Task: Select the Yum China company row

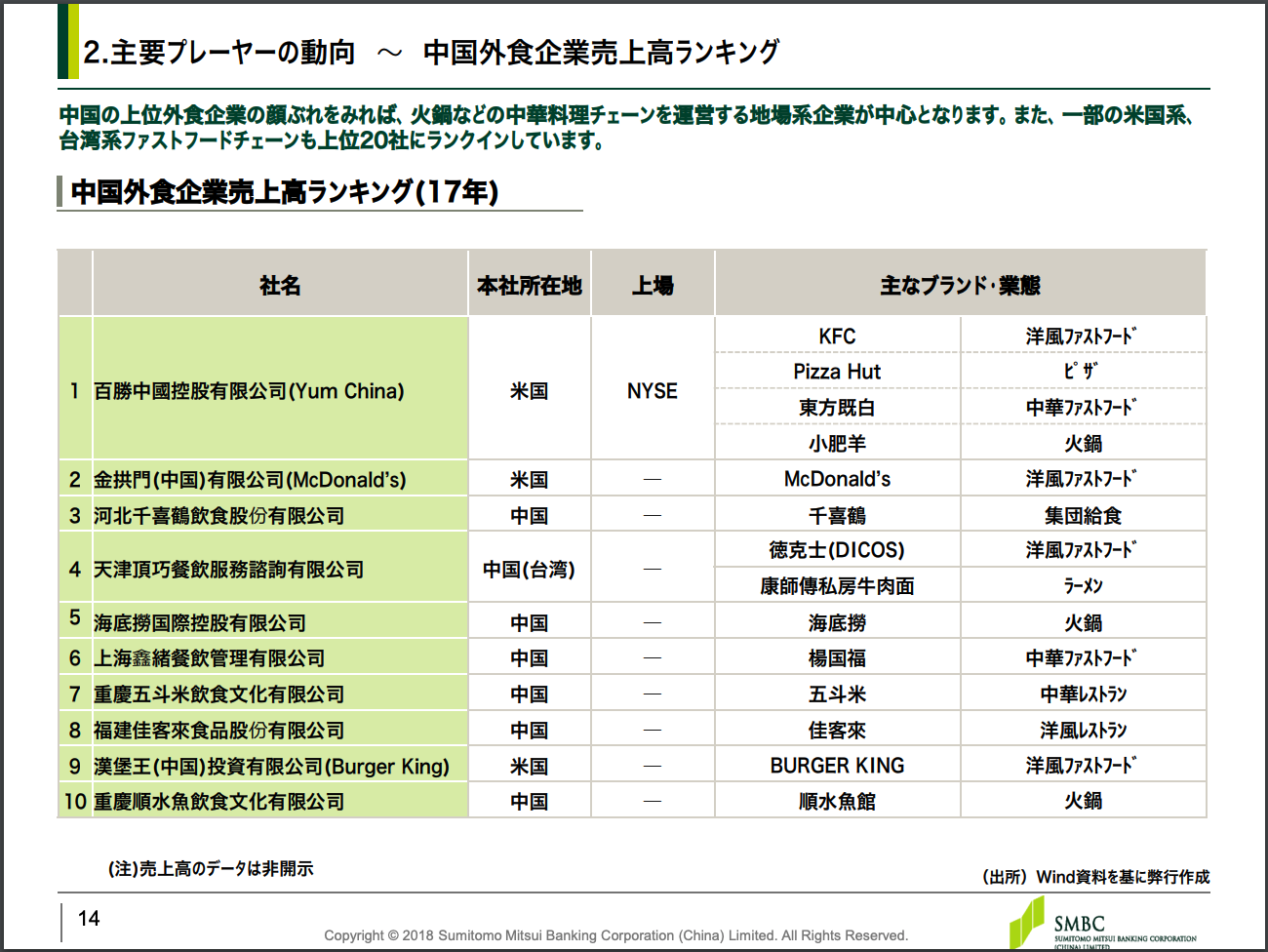Action: [632, 389]
